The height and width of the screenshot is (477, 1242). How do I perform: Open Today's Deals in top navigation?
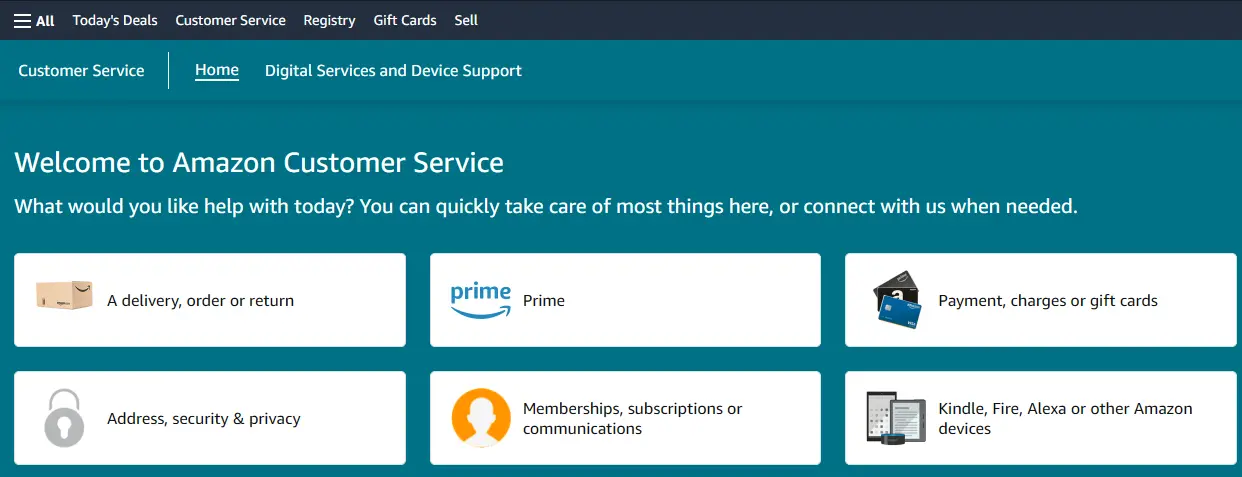click(x=115, y=20)
